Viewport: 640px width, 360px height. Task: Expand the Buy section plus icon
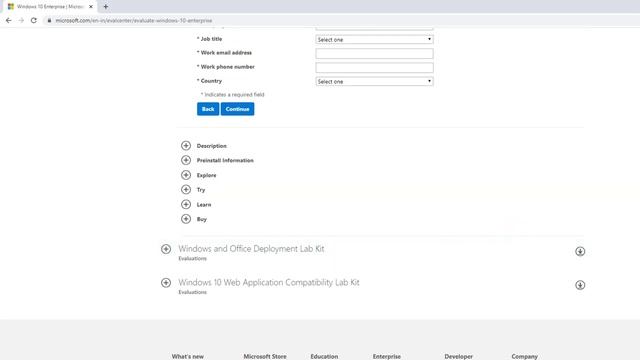[x=186, y=219]
